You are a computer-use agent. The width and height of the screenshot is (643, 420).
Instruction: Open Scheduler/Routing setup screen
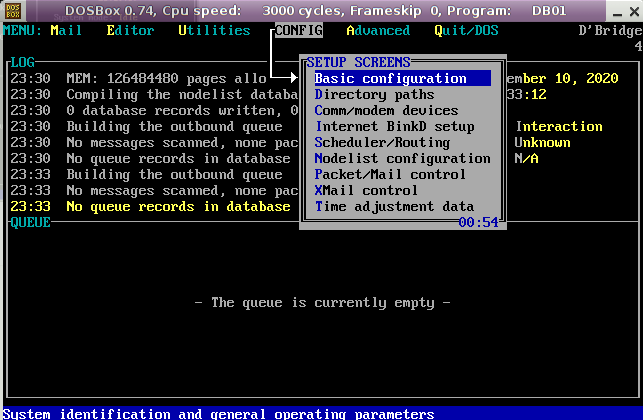coord(382,142)
